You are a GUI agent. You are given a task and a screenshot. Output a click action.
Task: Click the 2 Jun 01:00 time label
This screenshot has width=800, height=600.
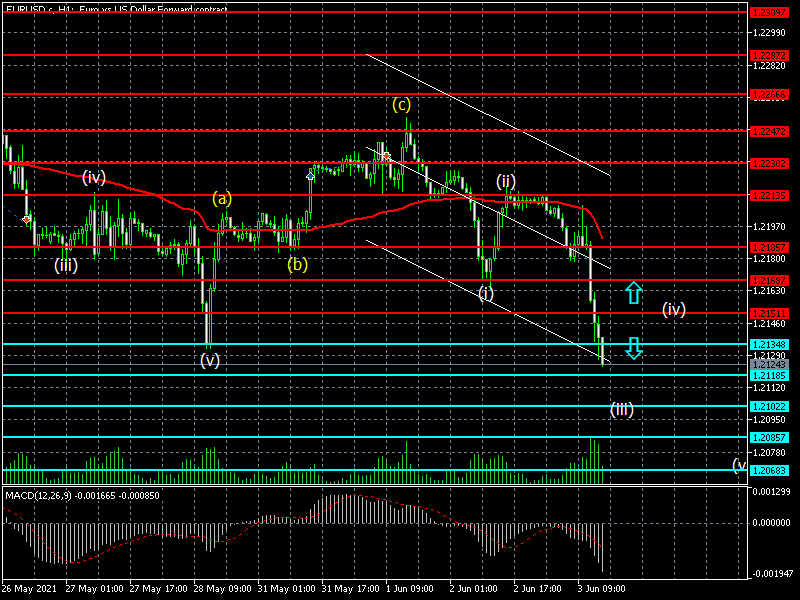pos(473,589)
